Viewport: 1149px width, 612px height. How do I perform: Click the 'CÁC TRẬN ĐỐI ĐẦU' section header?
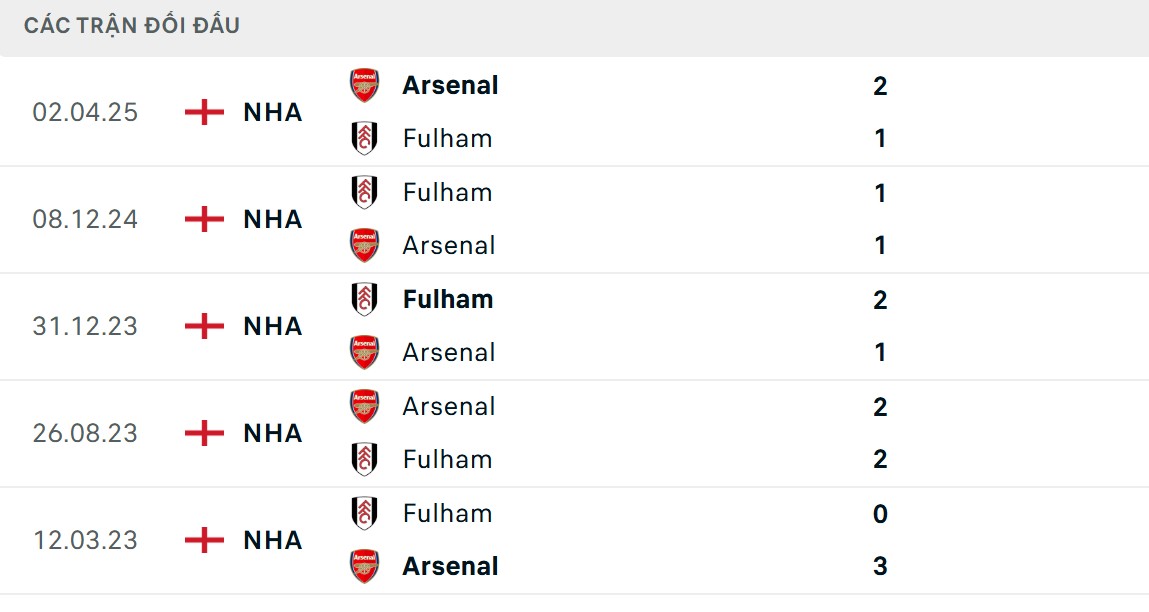click(x=132, y=26)
